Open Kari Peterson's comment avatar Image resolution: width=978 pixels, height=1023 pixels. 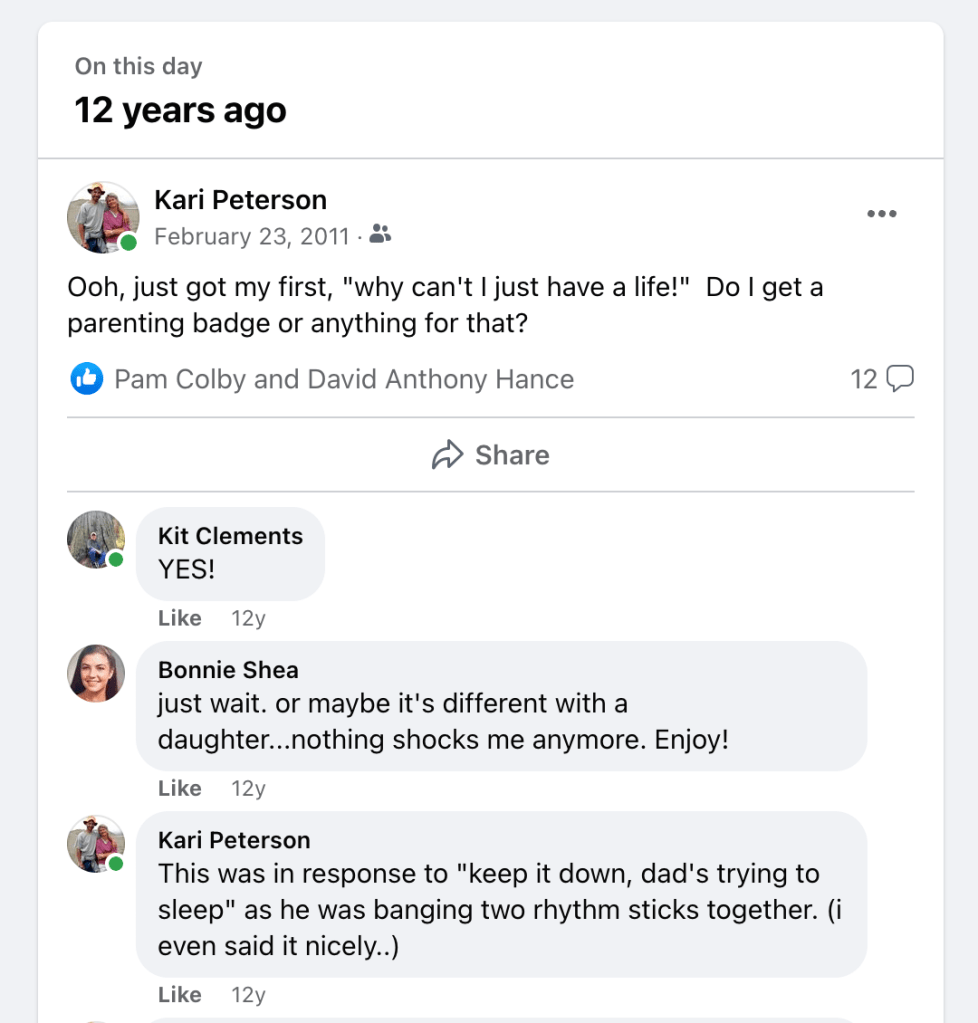tap(96, 844)
